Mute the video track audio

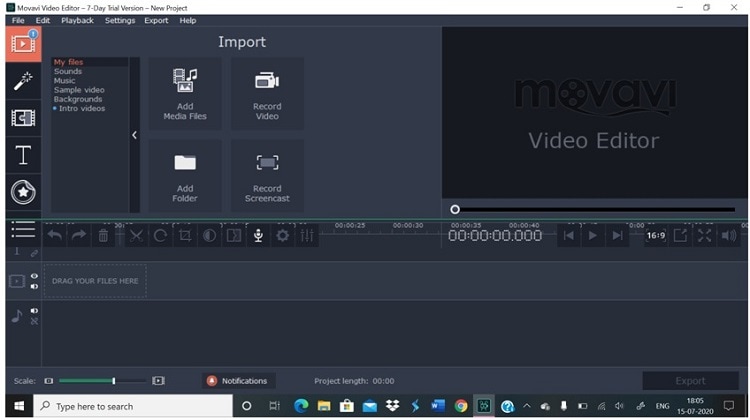(x=34, y=287)
